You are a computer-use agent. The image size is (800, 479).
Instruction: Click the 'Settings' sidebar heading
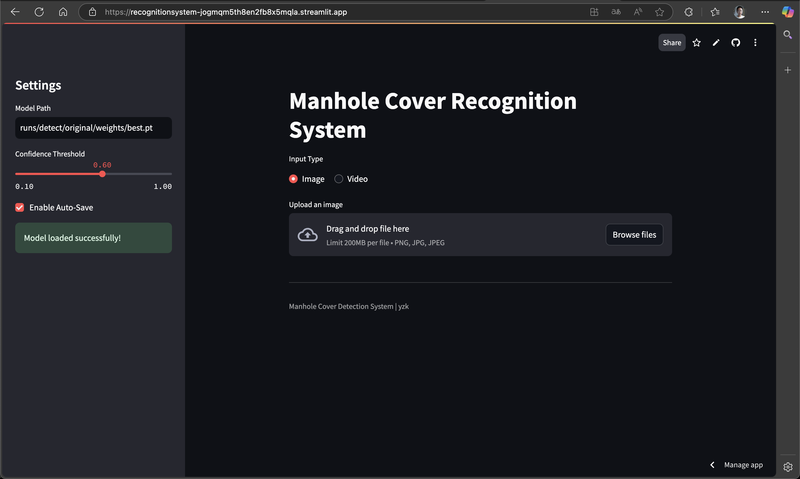coord(38,85)
